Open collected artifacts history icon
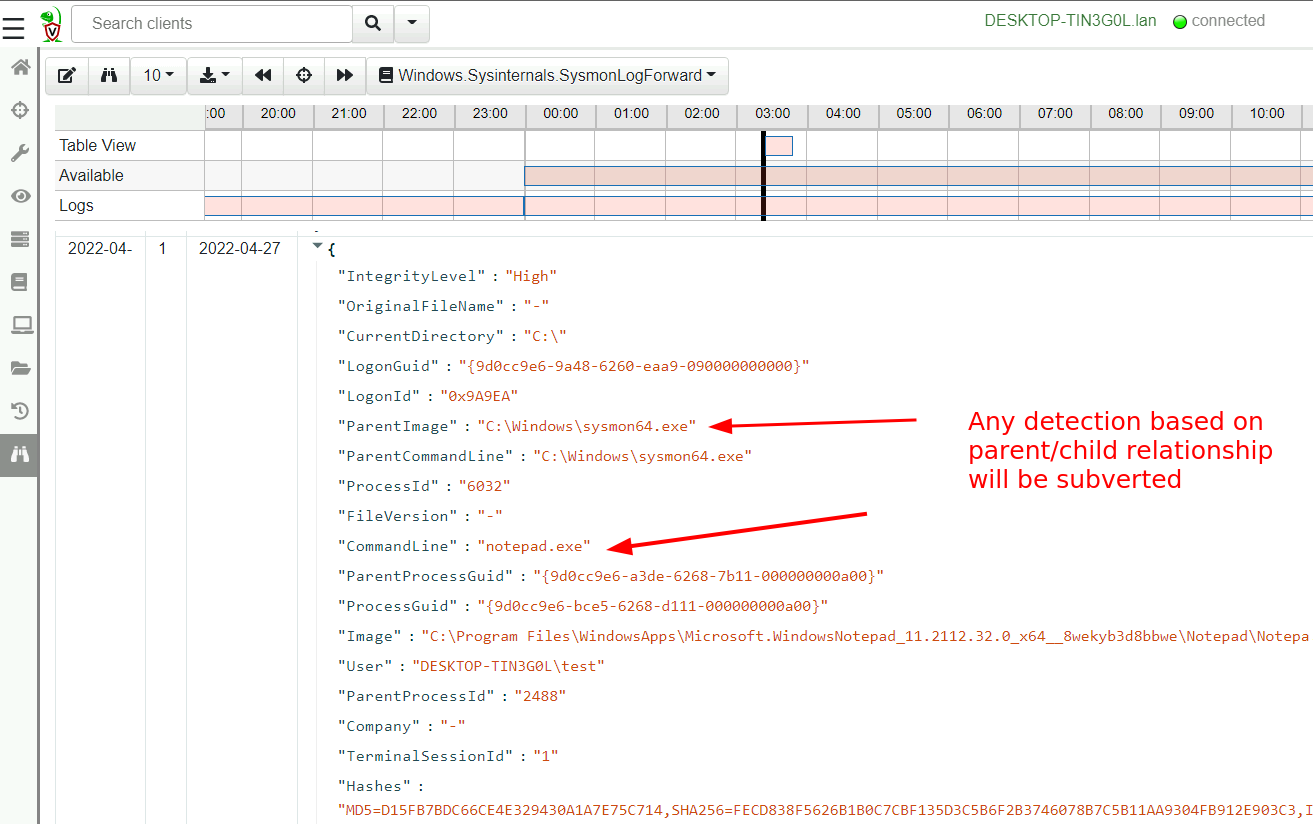 coord(19,411)
